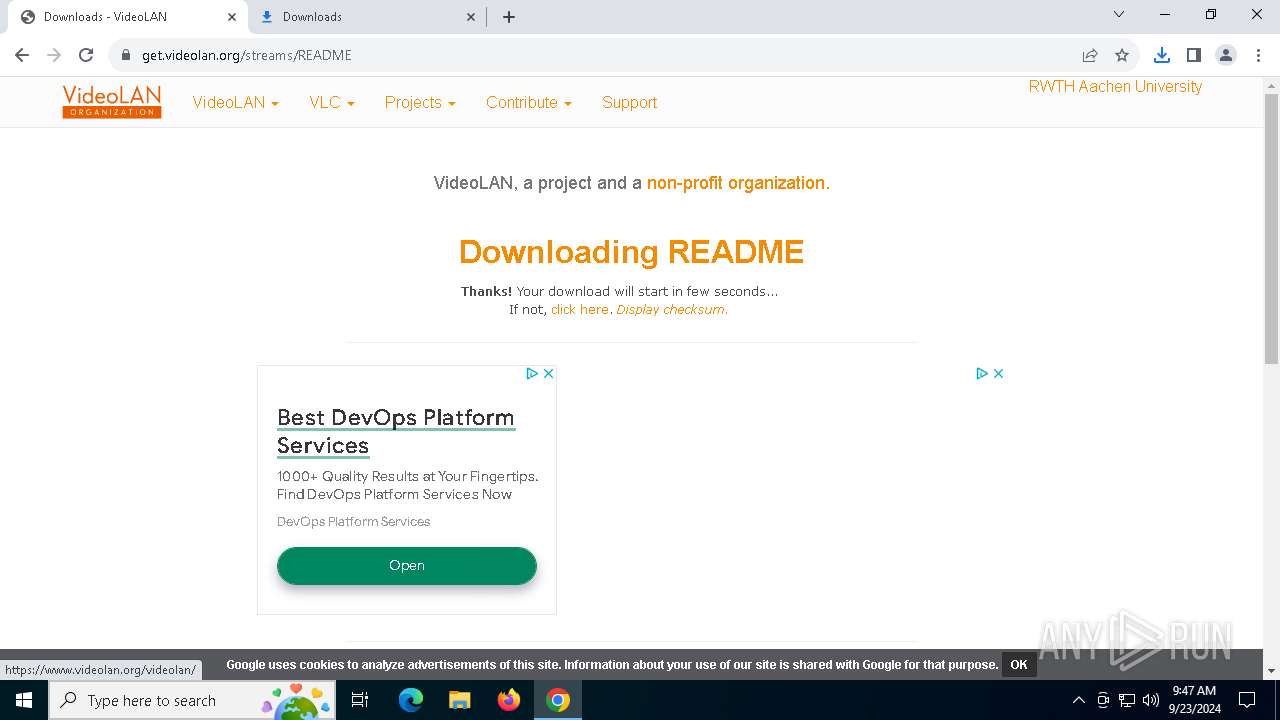Open the Chrome three-dot menu
Screen dimensions: 1280x720
click(x=1257, y=55)
